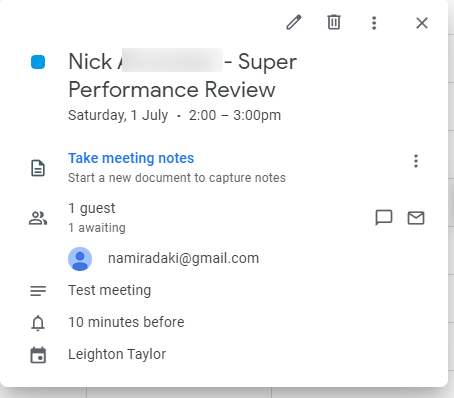Click the time '2:00 – 3:00pm'
Image resolution: width=454 pixels, height=398 pixels.
click(235, 115)
